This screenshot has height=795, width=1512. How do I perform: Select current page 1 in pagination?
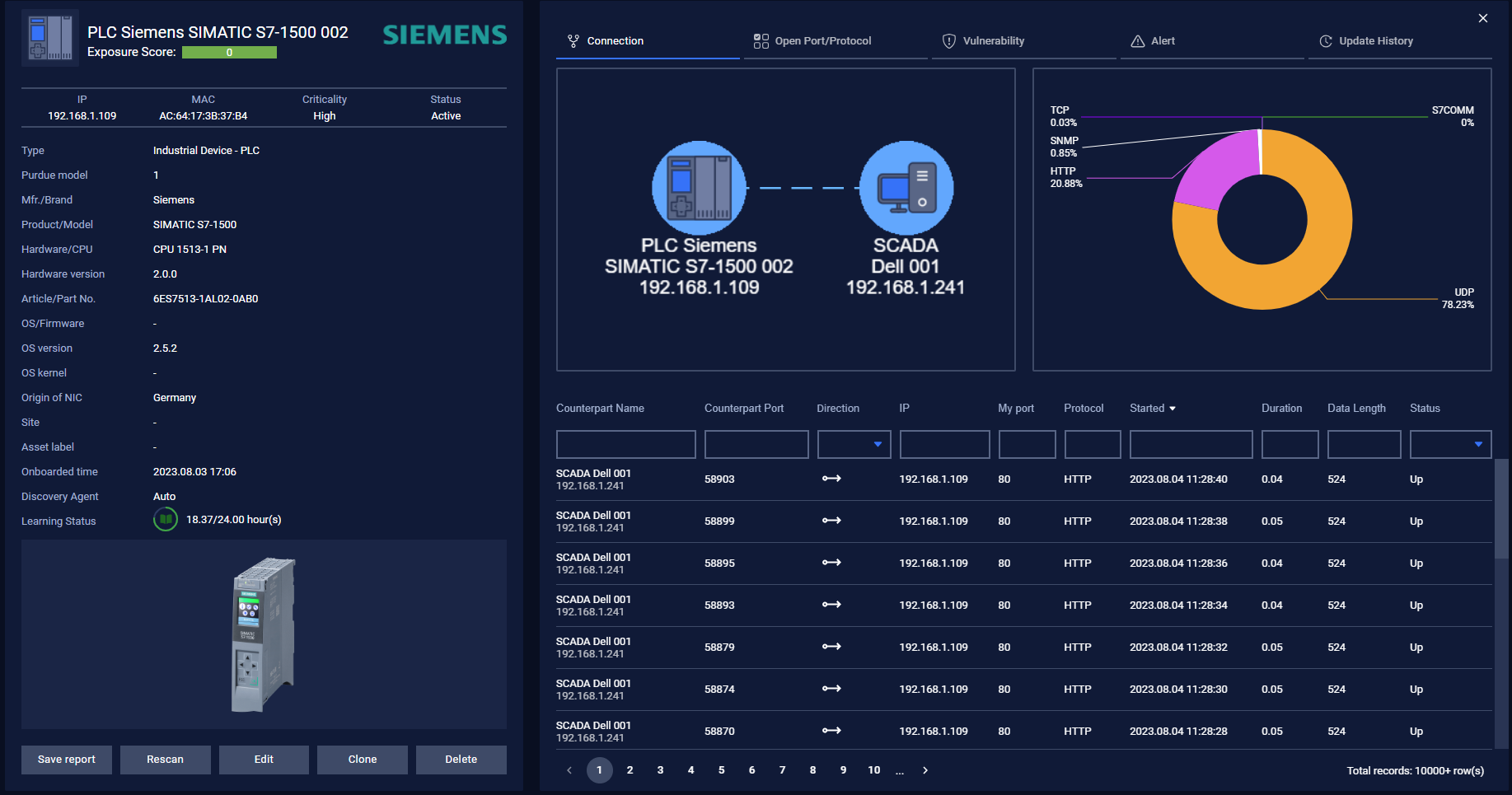[600, 770]
